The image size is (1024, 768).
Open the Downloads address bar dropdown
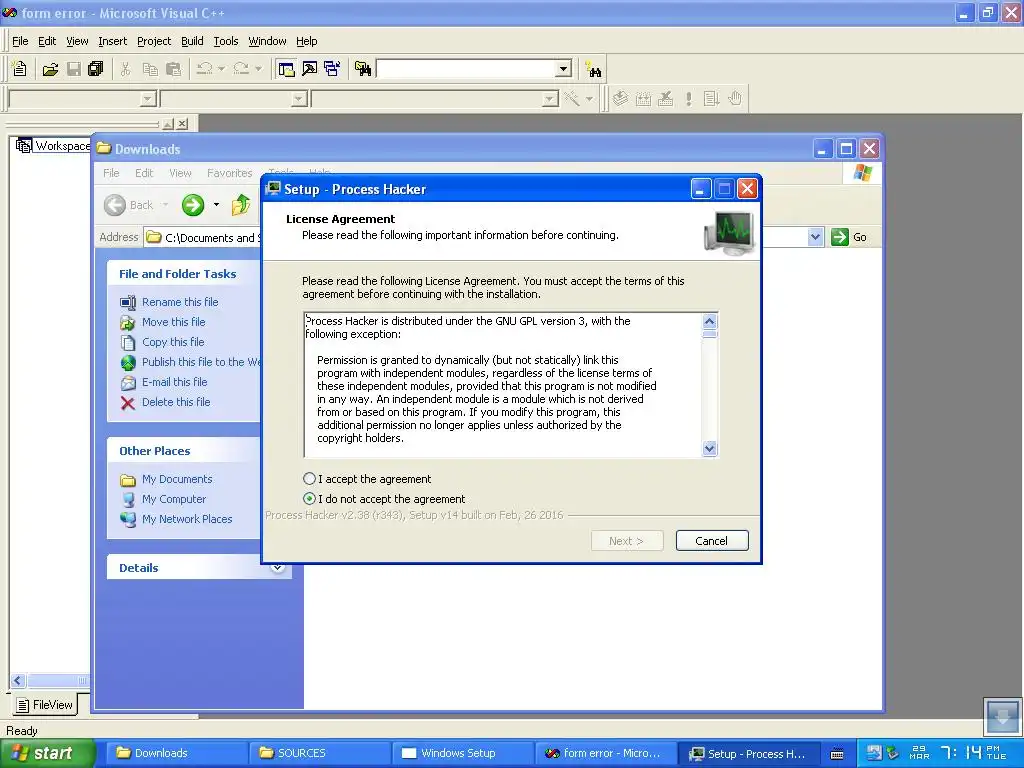pyautogui.click(x=815, y=237)
